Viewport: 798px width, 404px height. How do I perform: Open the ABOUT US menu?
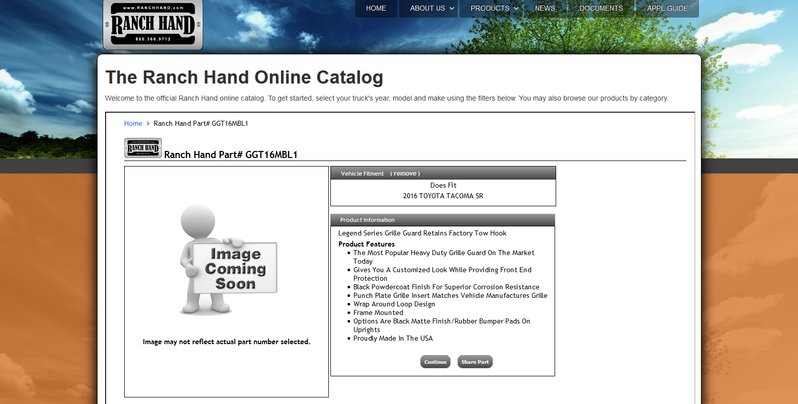tap(428, 8)
